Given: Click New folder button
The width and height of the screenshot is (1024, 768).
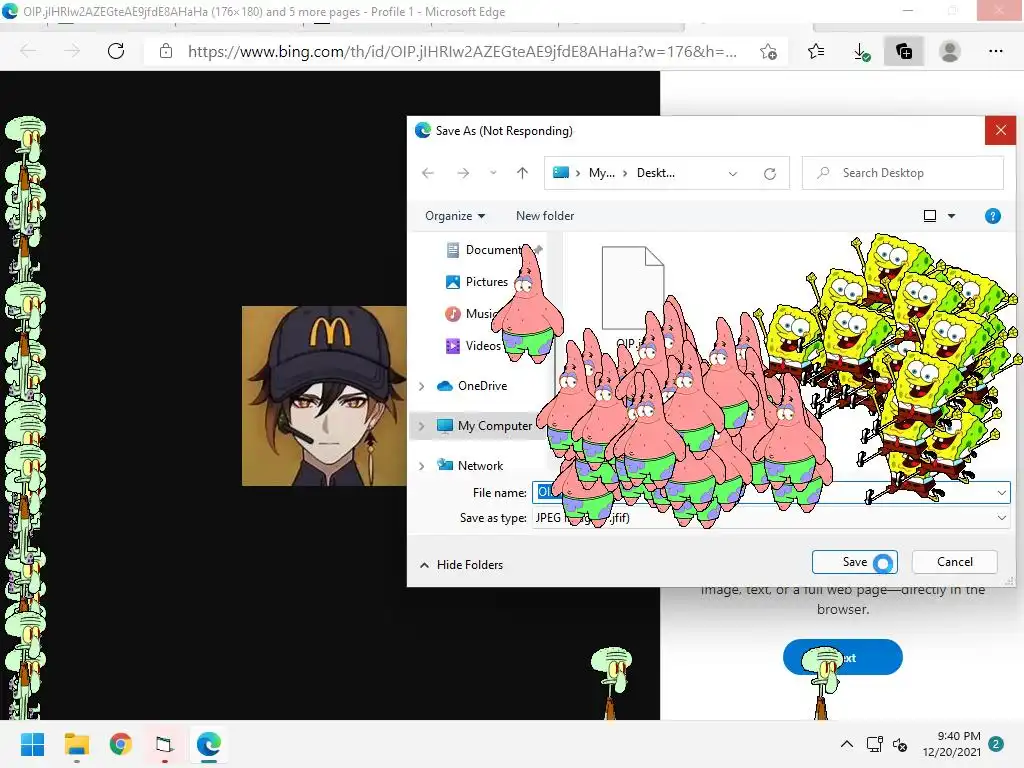Looking at the screenshot, I should point(545,216).
